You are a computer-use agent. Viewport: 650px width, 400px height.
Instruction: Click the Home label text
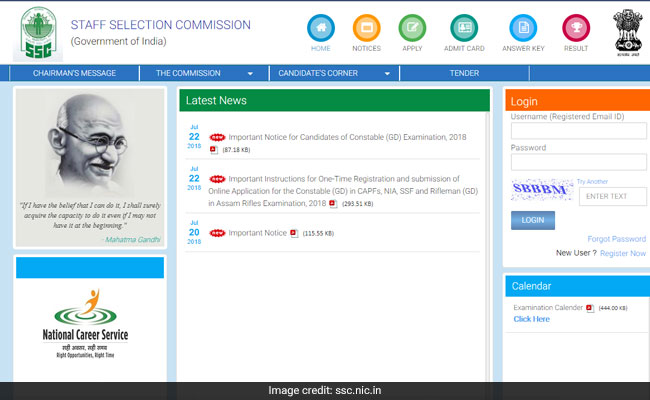coord(321,48)
